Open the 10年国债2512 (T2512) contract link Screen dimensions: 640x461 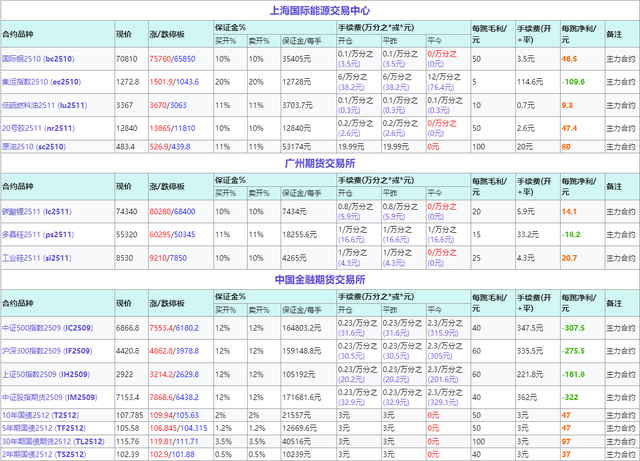(40, 415)
